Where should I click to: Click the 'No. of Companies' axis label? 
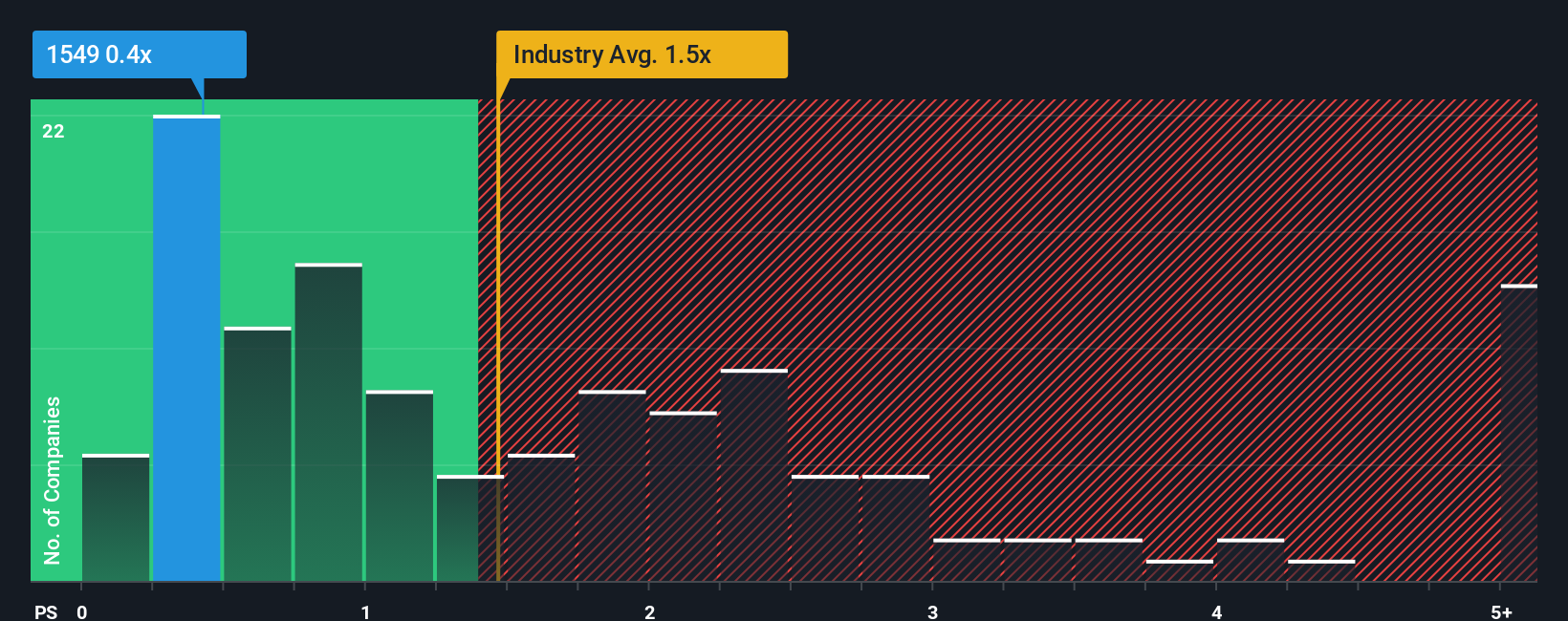pyautogui.click(x=53, y=481)
